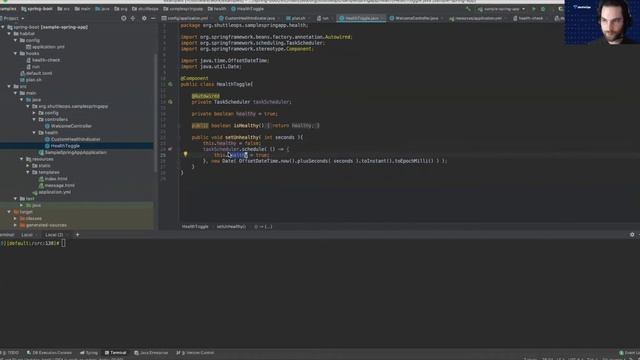
Task: Select plan.sh file in tree
Action: (31, 80)
